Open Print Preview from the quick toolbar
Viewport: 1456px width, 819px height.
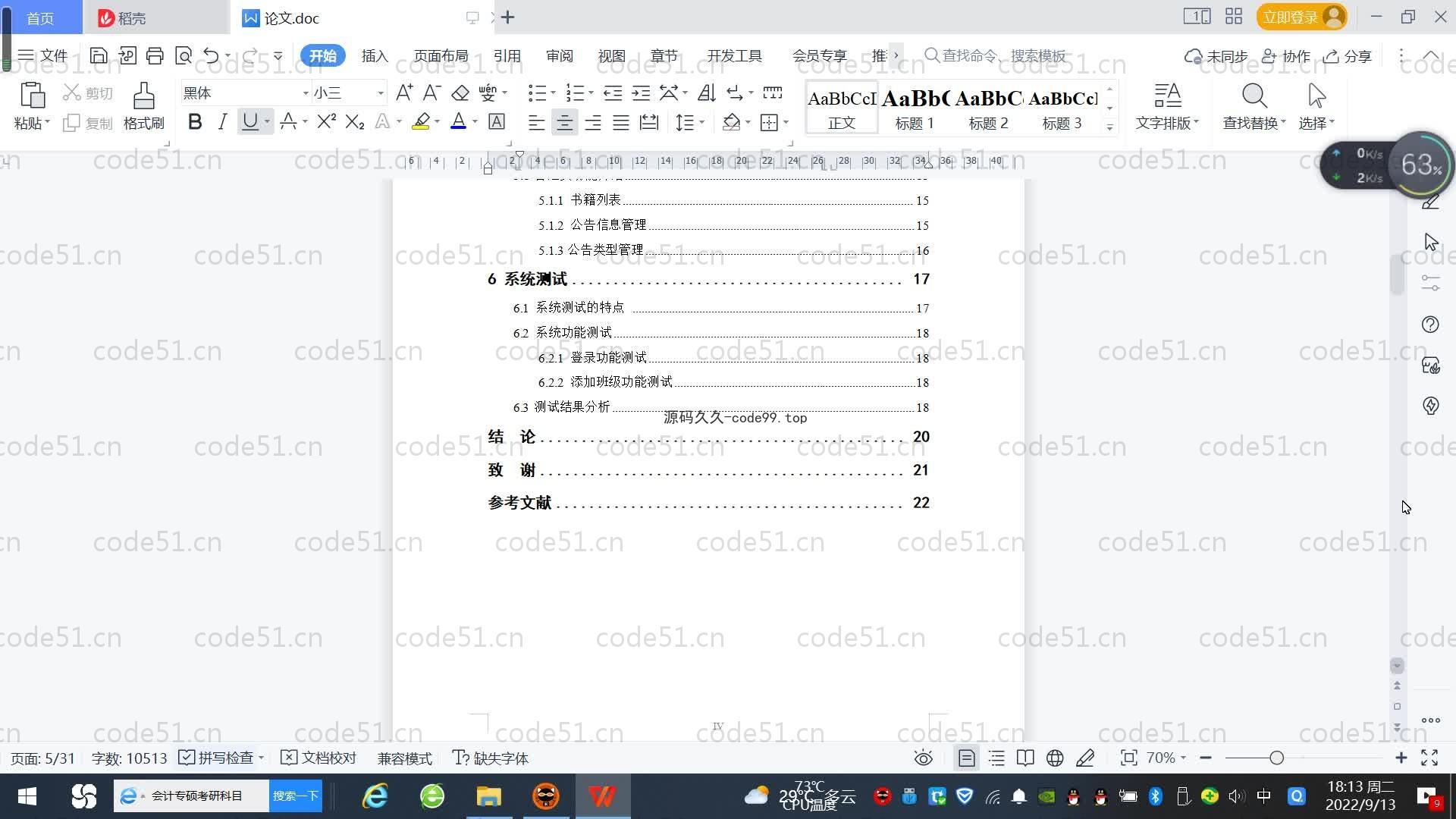coord(183,55)
